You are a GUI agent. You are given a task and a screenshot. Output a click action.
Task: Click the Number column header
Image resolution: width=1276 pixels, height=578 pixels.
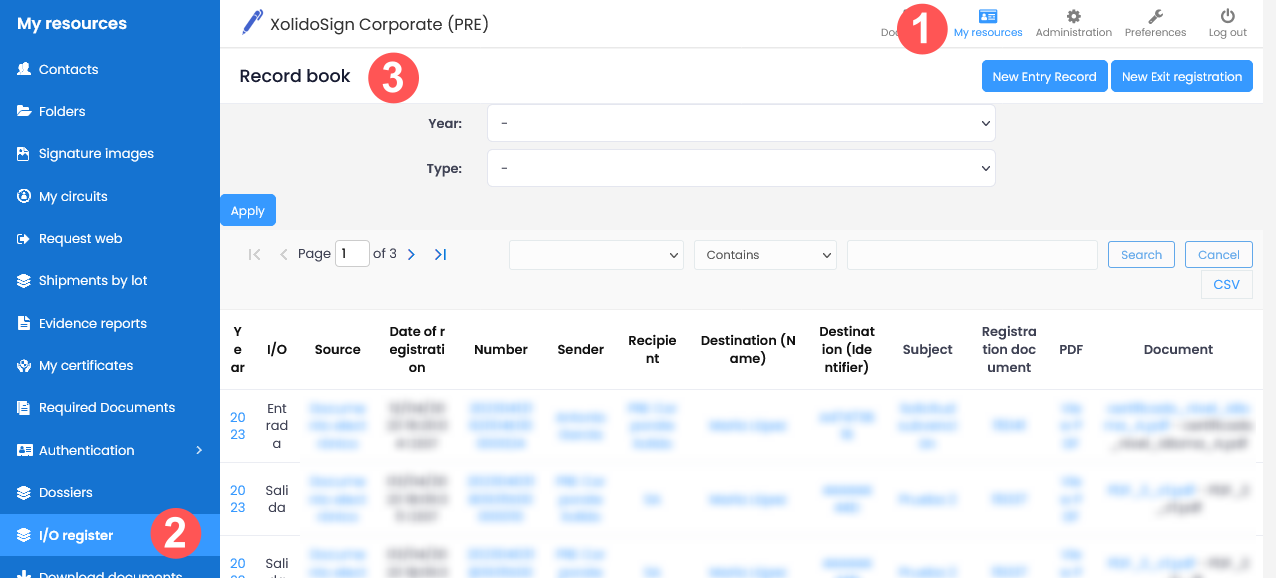coord(501,350)
